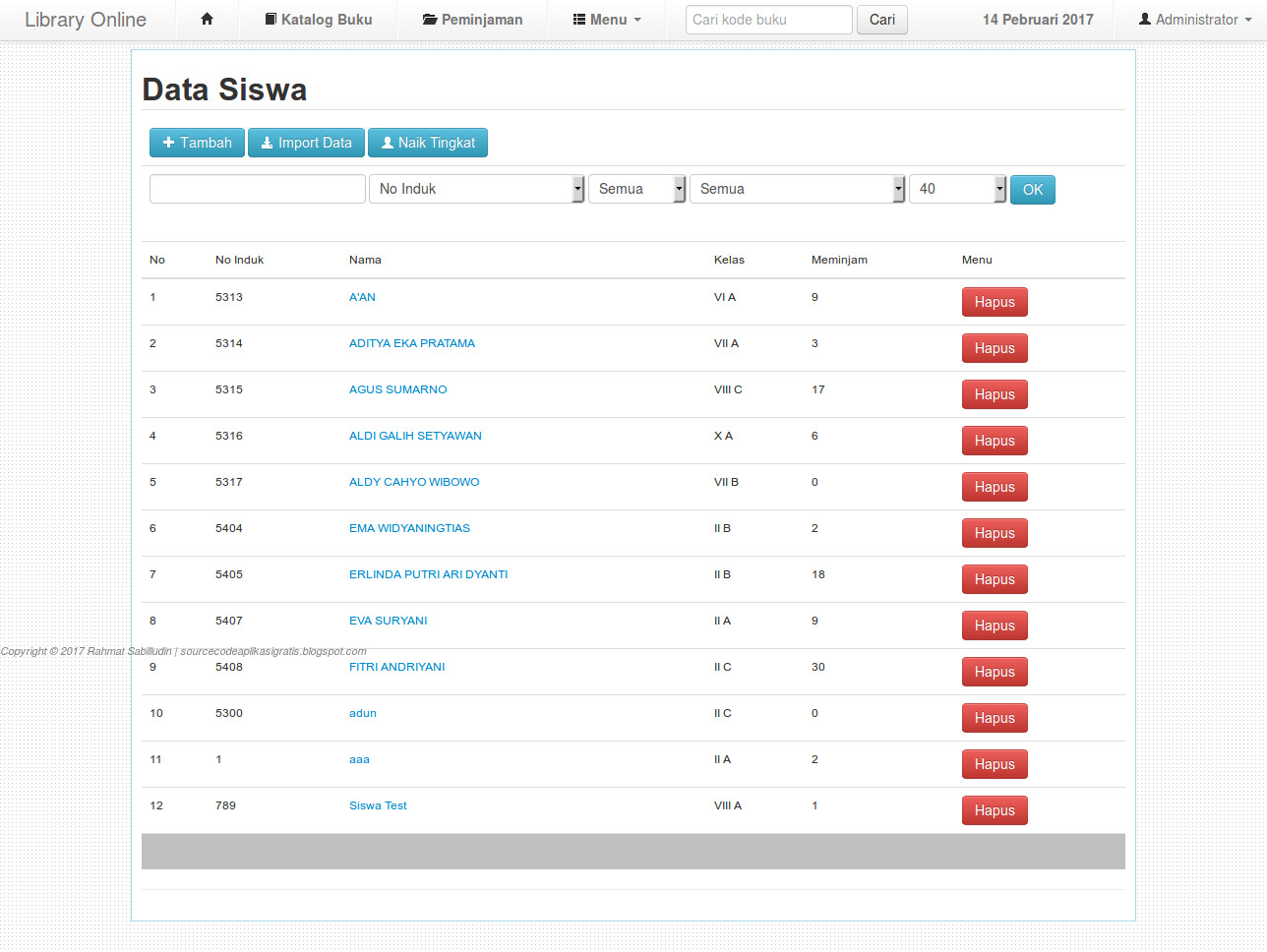This screenshot has width=1267, height=952.
Task: Click the home icon in the navbar
Action: click(x=206, y=19)
